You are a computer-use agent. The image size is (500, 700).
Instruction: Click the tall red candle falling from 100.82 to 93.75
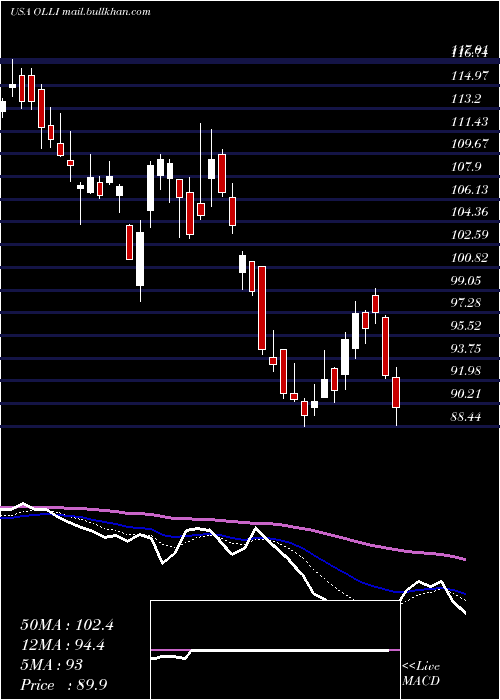(262, 308)
